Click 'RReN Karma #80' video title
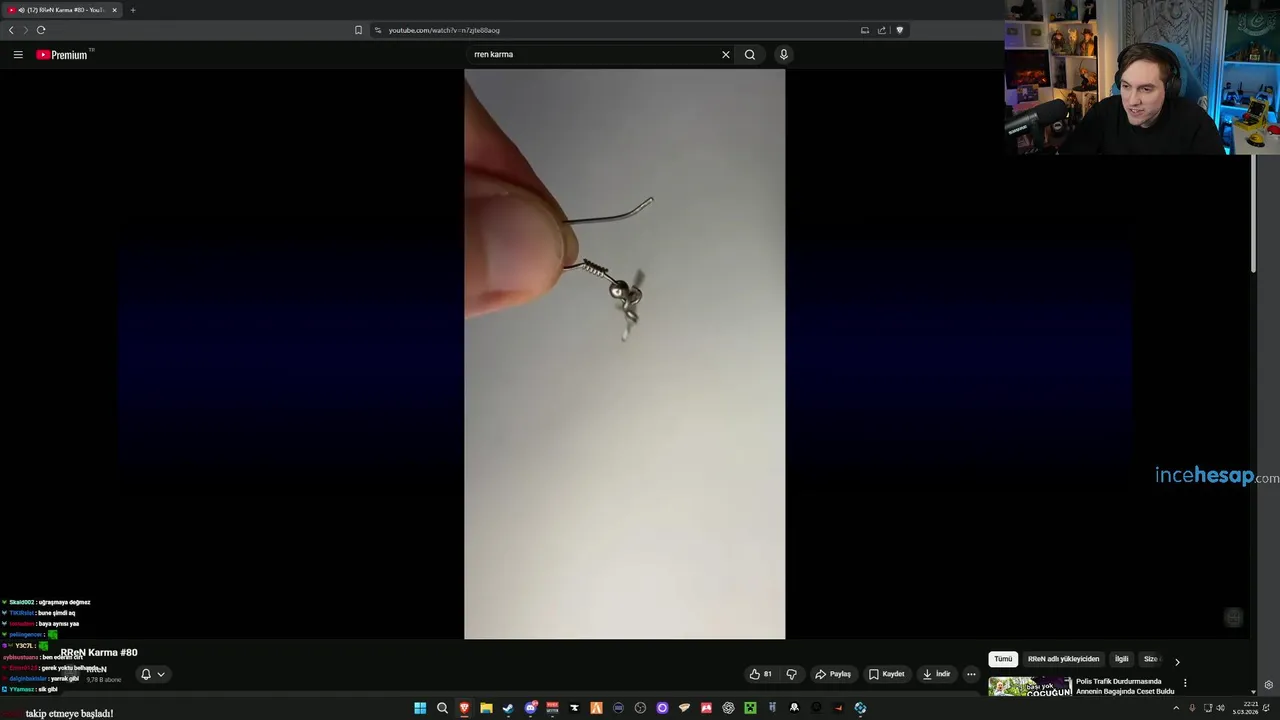The image size is (1280, 720). (x=99, y=652)
